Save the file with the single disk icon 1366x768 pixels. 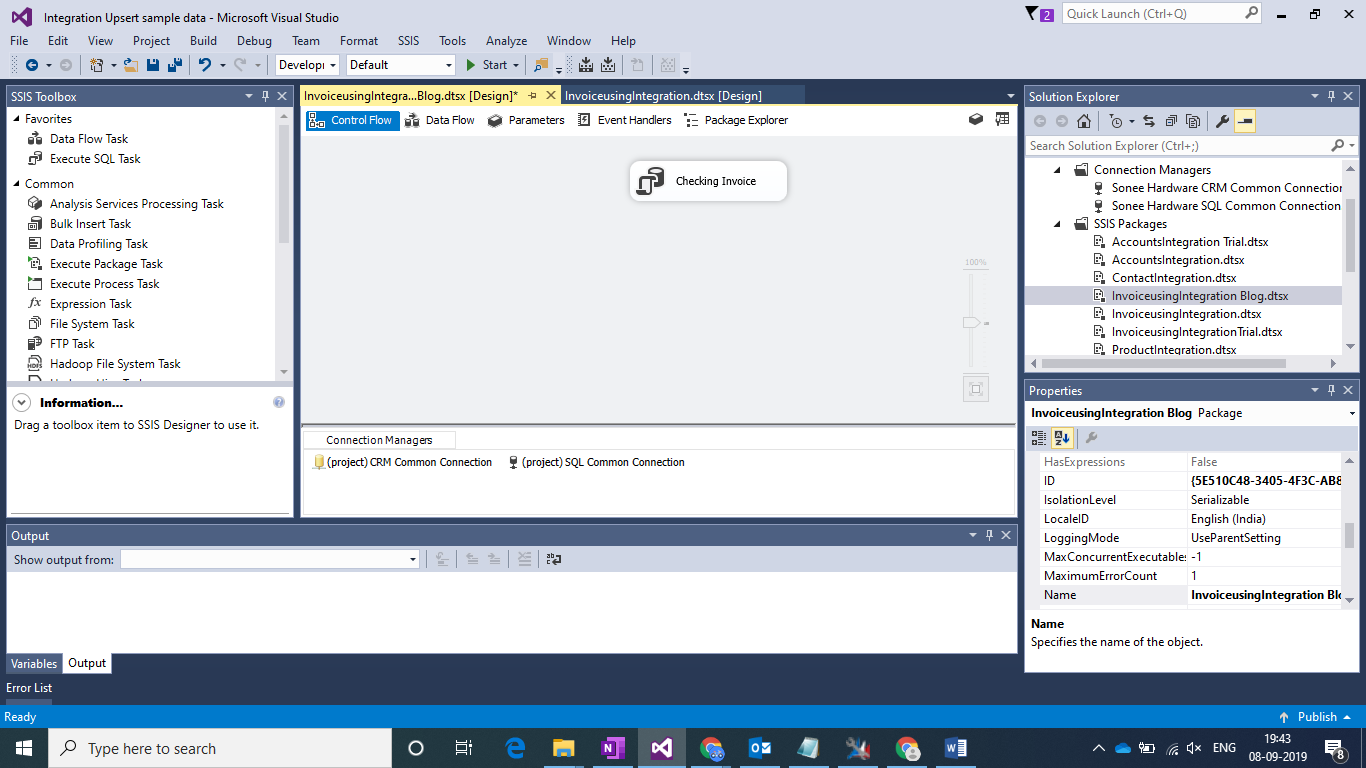pos(153,65)
